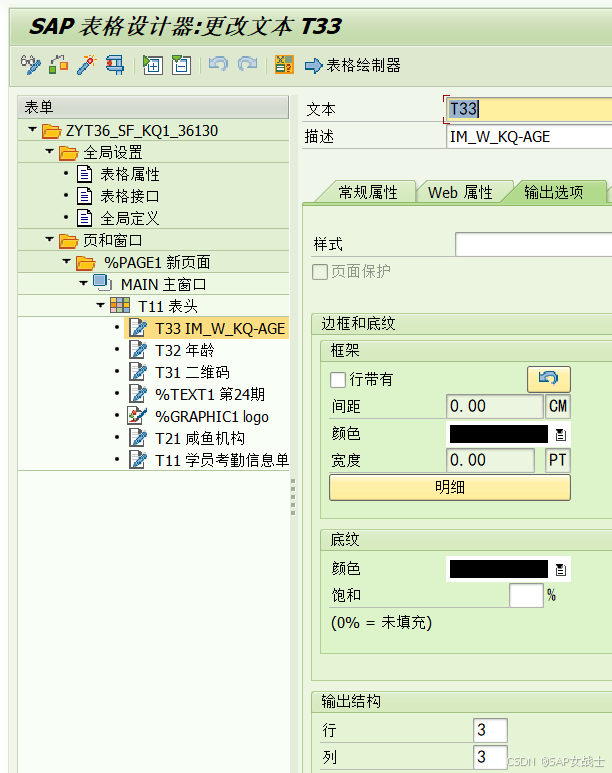This screenshot has height=773, width=612.
Task: Open the shading color picker icon
Action: [x=561, y=570]
